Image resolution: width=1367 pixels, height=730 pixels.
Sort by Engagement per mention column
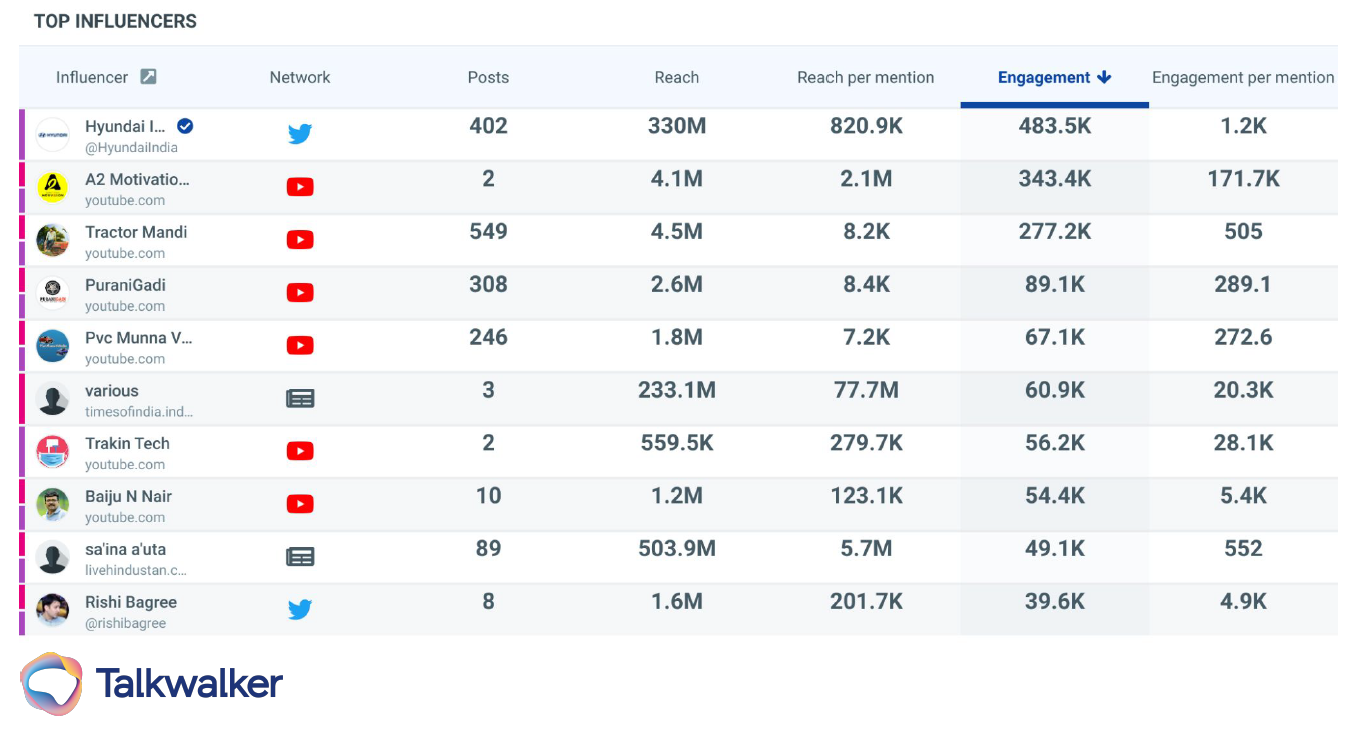[1243, 77]
